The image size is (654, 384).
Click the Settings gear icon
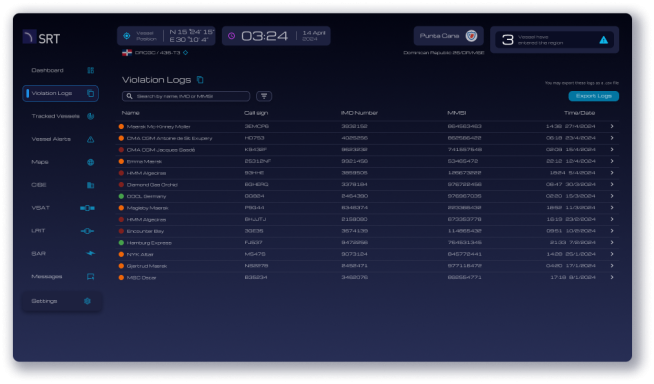(x=87, y=301)
